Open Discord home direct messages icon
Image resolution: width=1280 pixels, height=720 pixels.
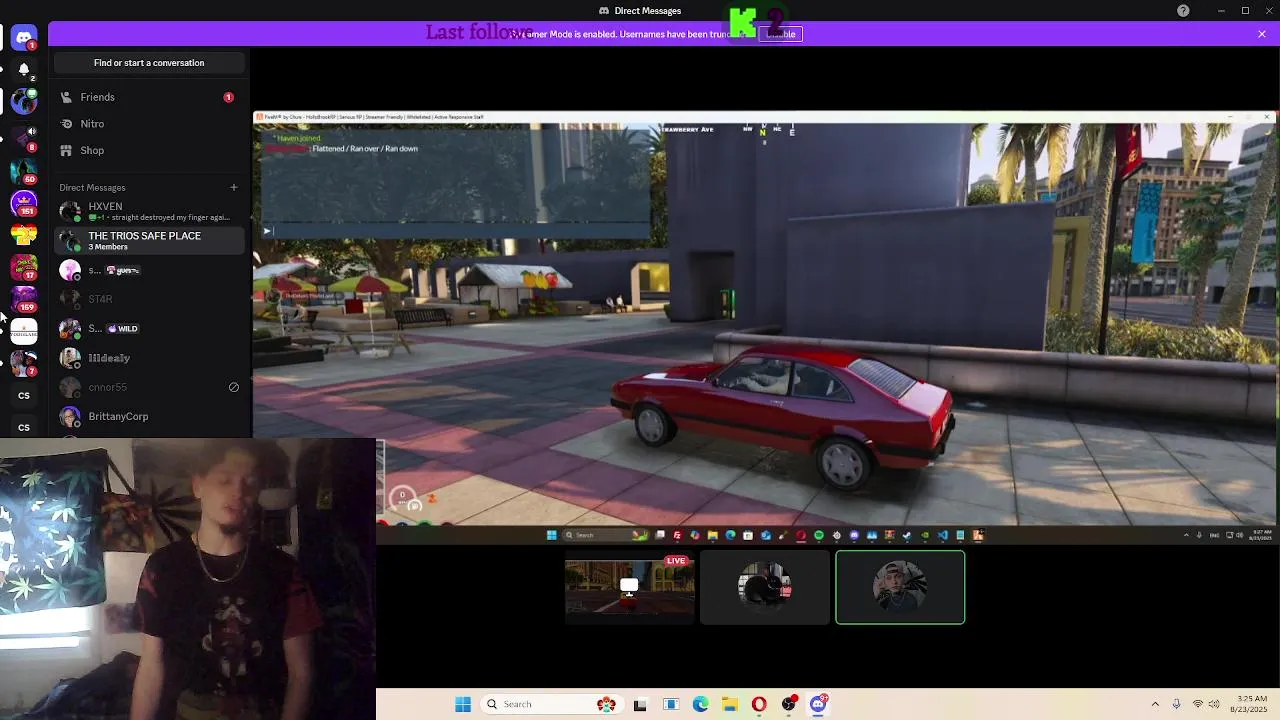24,38
